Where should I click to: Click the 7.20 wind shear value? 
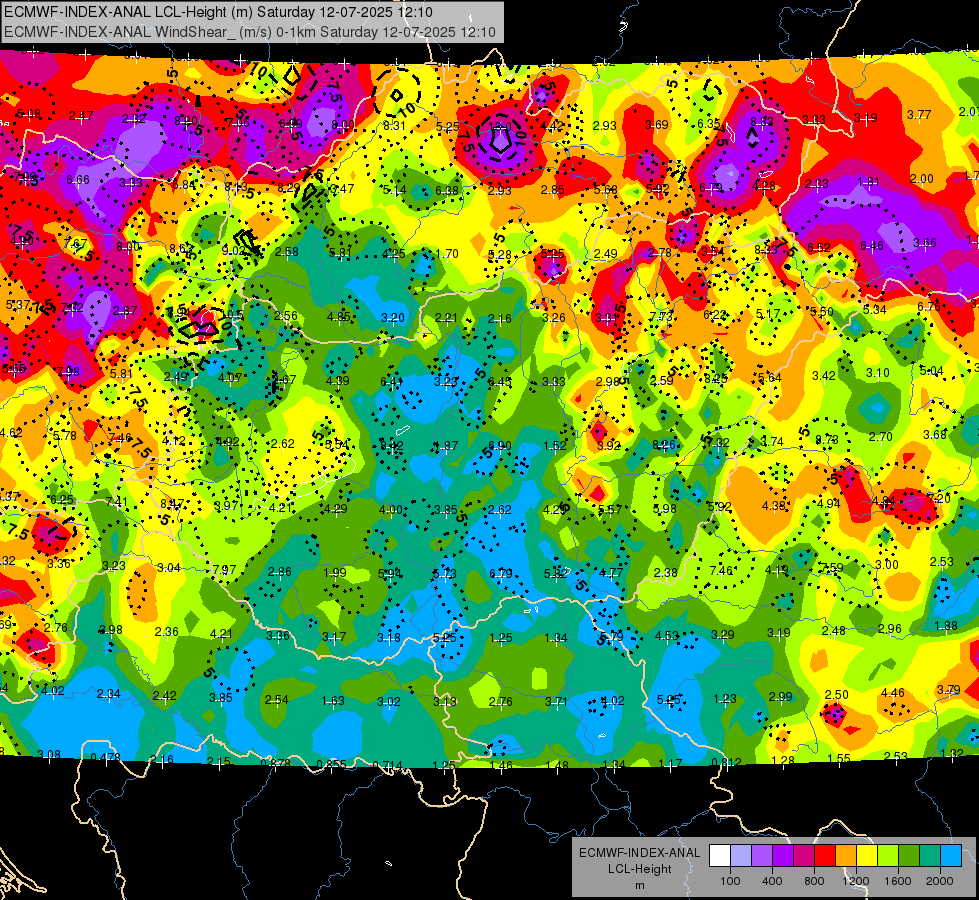coord(939,498)
